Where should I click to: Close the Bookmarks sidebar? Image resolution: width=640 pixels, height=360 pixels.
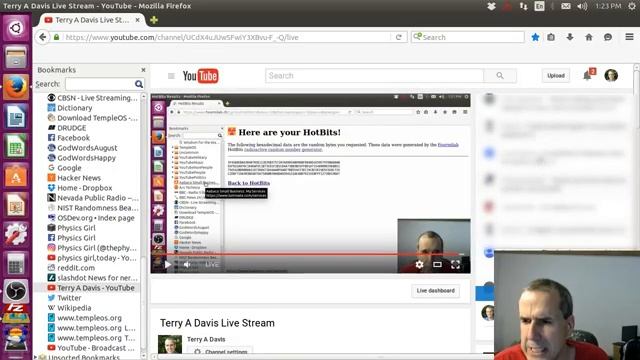click(x=143, y=70)
